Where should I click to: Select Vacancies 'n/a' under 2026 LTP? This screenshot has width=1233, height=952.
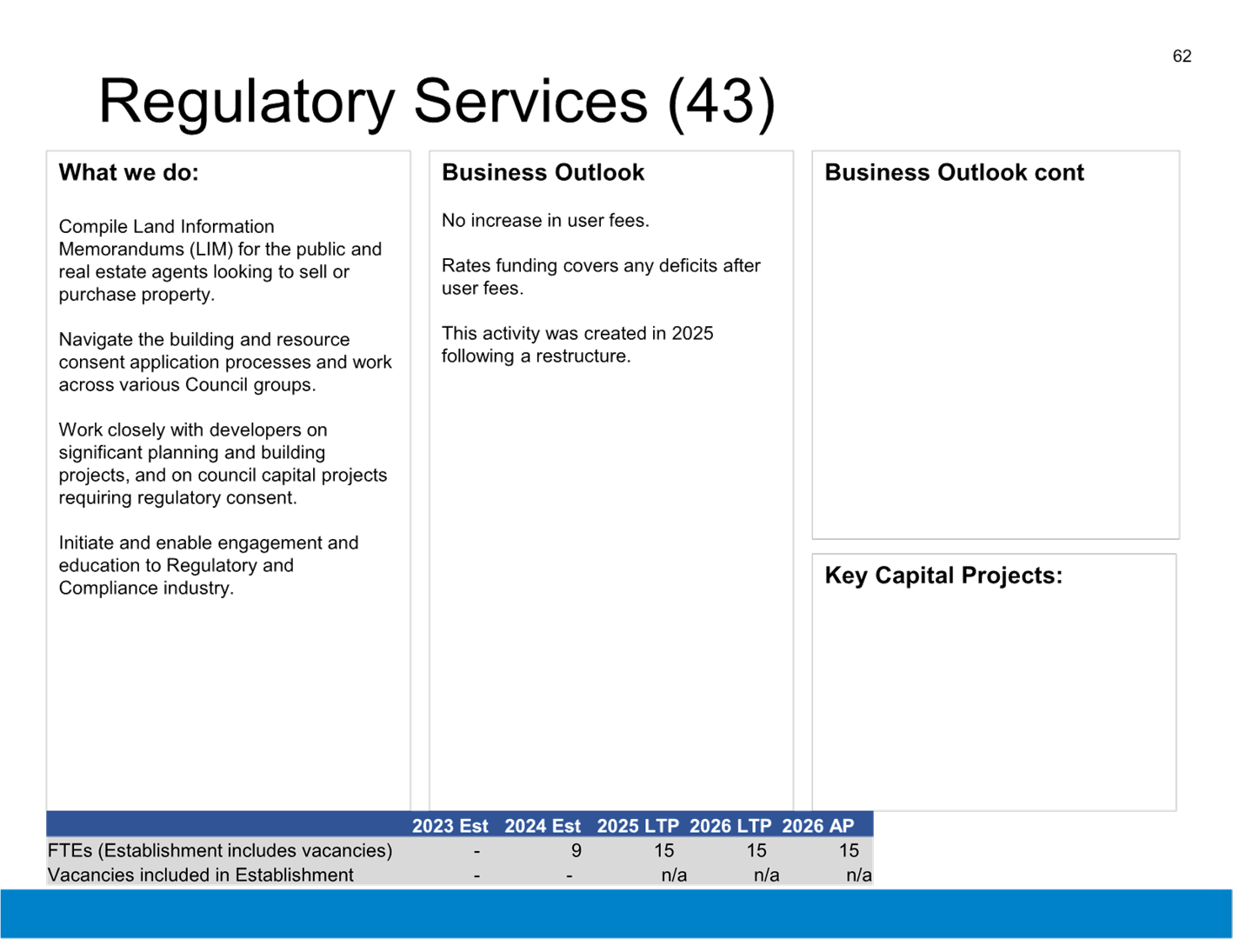pyautogui.click(x=766, y=875)
